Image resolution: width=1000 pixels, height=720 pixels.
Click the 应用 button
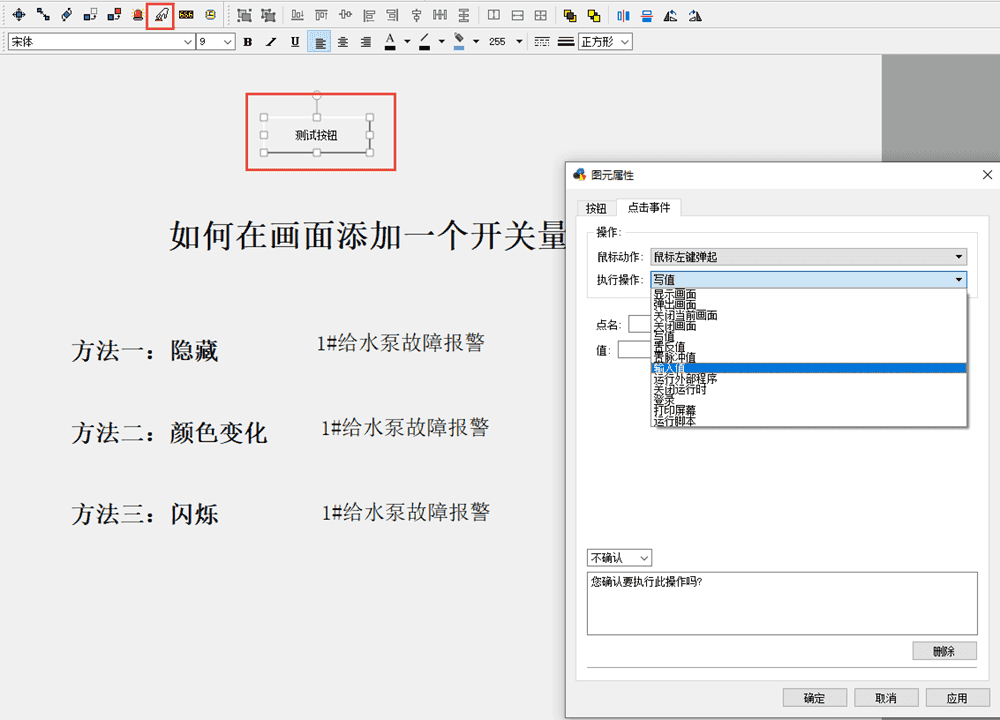tap(957, 698)
